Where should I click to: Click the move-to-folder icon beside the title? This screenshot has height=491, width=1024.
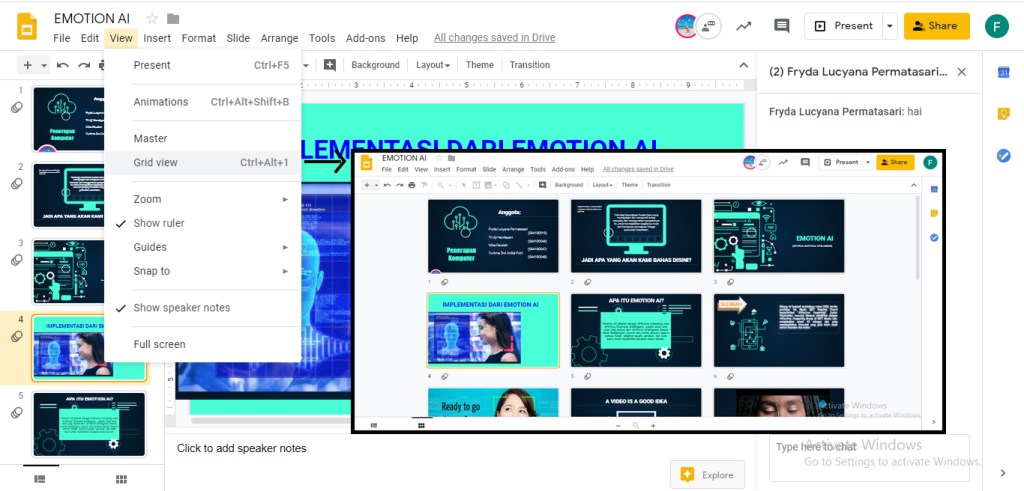[173, 18]
